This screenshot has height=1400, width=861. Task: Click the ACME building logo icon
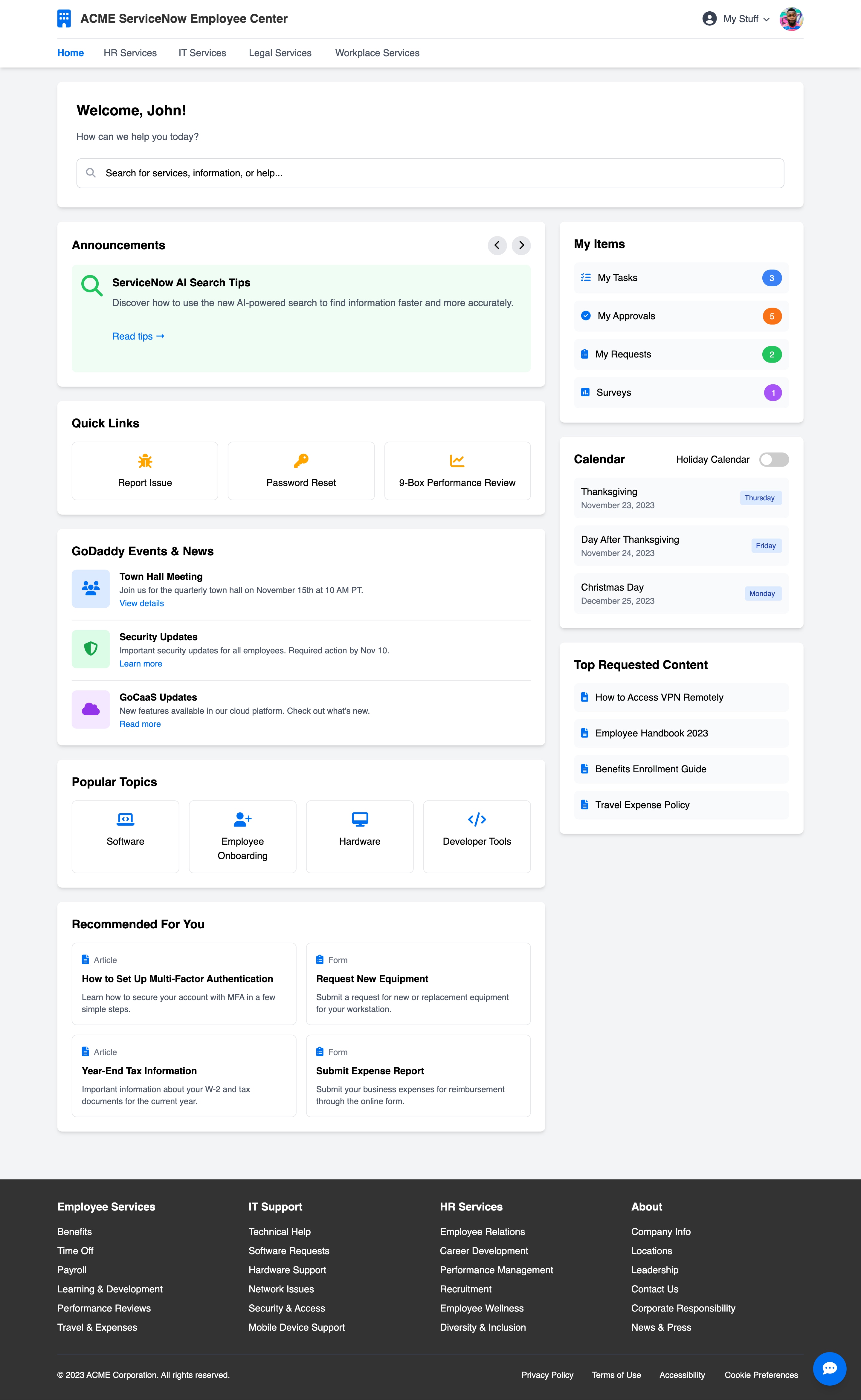[x=64, y=18]
